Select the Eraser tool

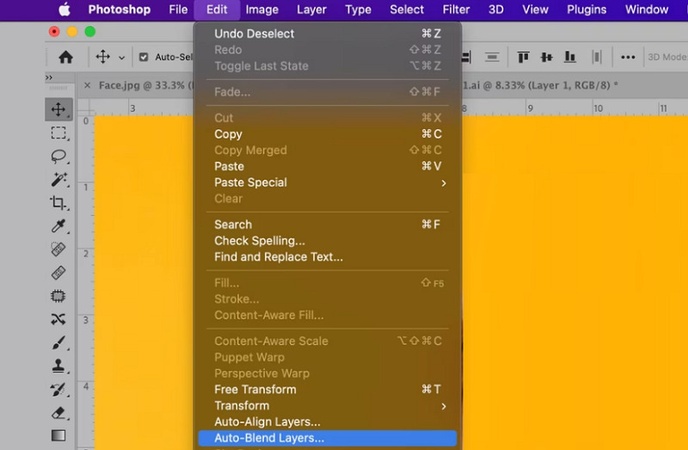(59, 412)
